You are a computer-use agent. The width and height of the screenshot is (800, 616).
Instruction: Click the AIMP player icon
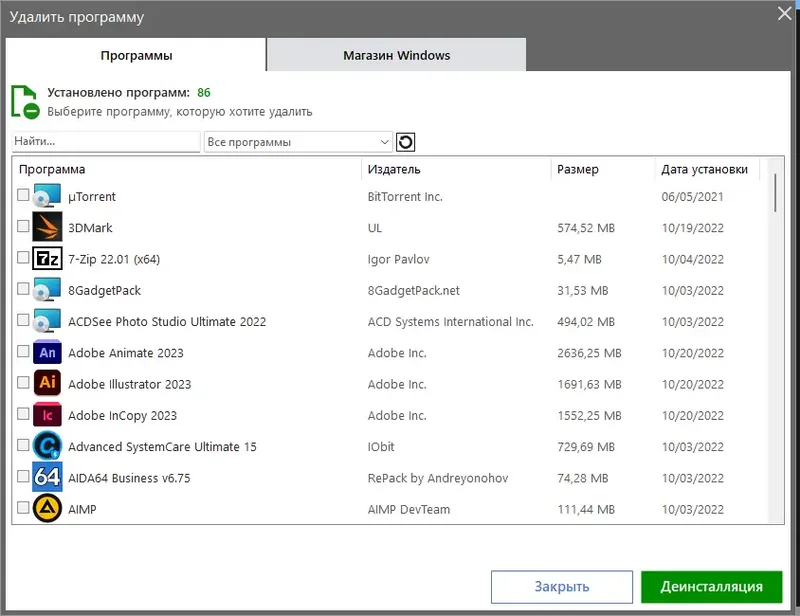pos(47,509)
